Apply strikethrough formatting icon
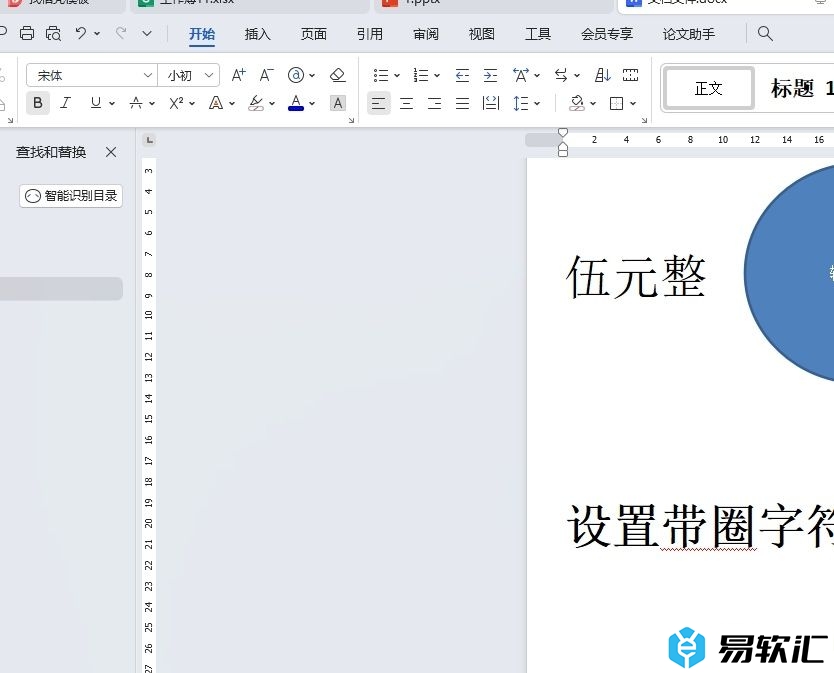The image size is (834, 673). pyautogui.click(x=136, y=103)
